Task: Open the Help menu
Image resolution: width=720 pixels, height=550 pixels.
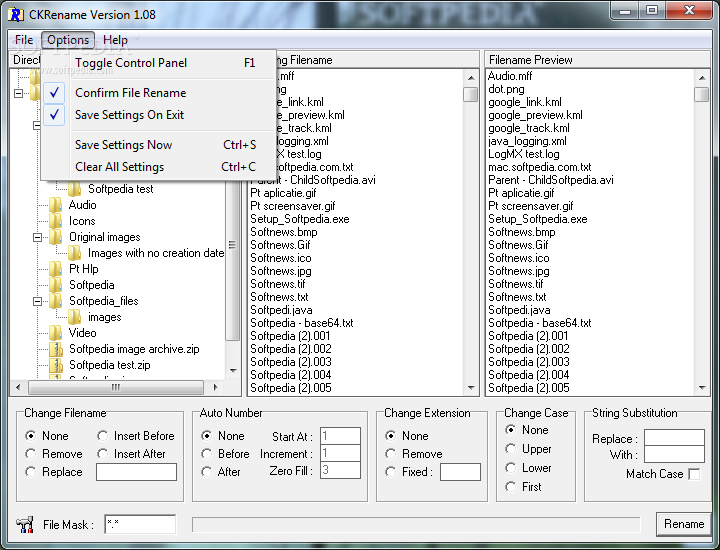Action: click(x=115, y=40)
